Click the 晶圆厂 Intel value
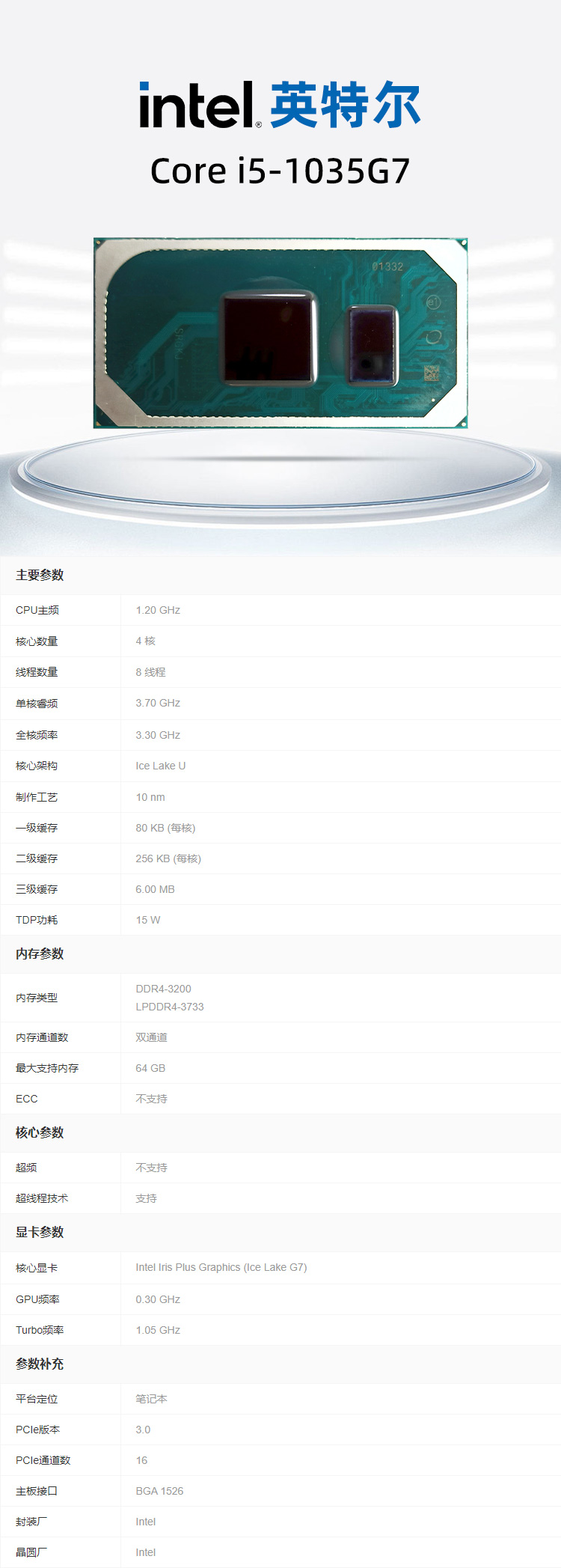The image size is (561, 1568). [146, 1552]
